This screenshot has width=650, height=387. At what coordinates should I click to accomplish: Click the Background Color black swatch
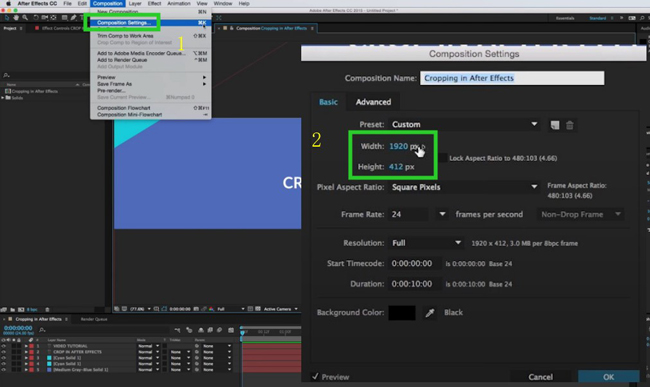[402, 313]
